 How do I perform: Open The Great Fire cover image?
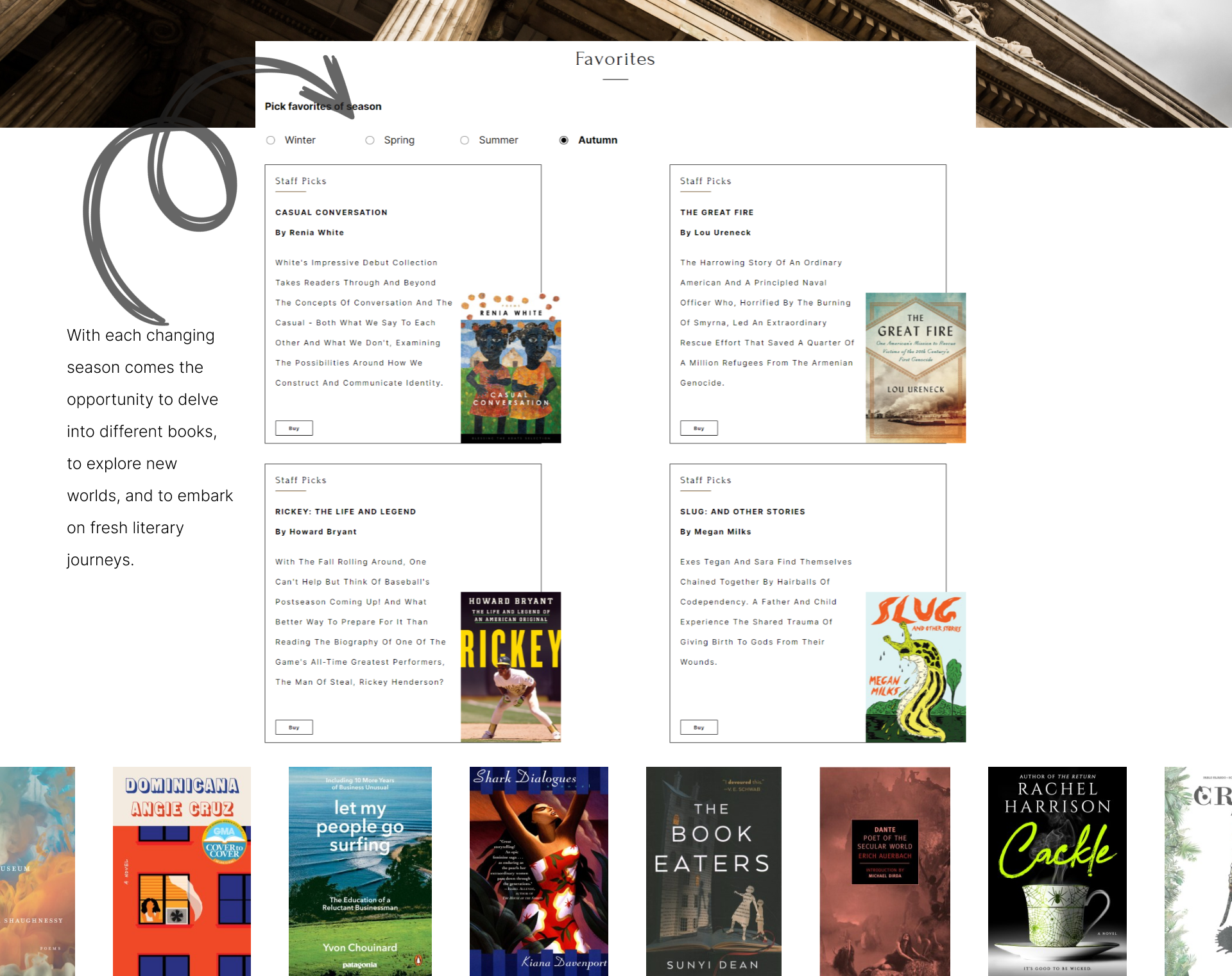pyautogui.click(x=916, y=368)
